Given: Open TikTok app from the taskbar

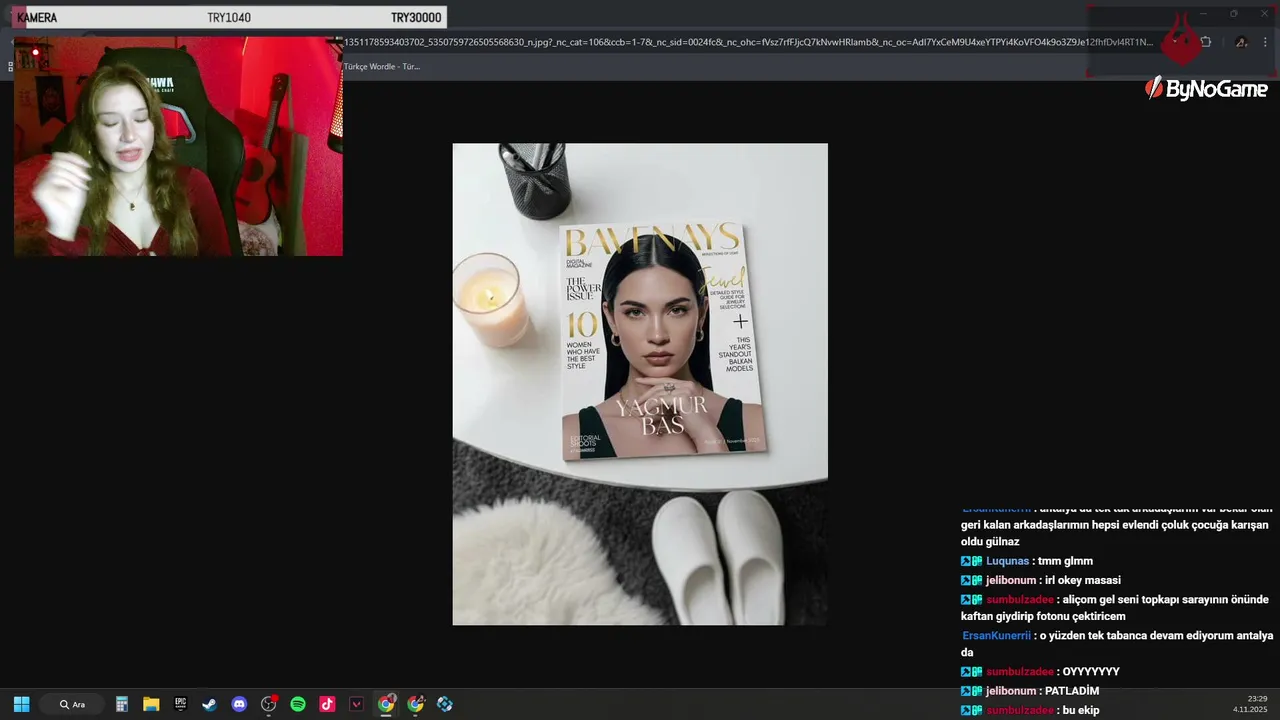Looking at the screenshot, I should 327,704.
